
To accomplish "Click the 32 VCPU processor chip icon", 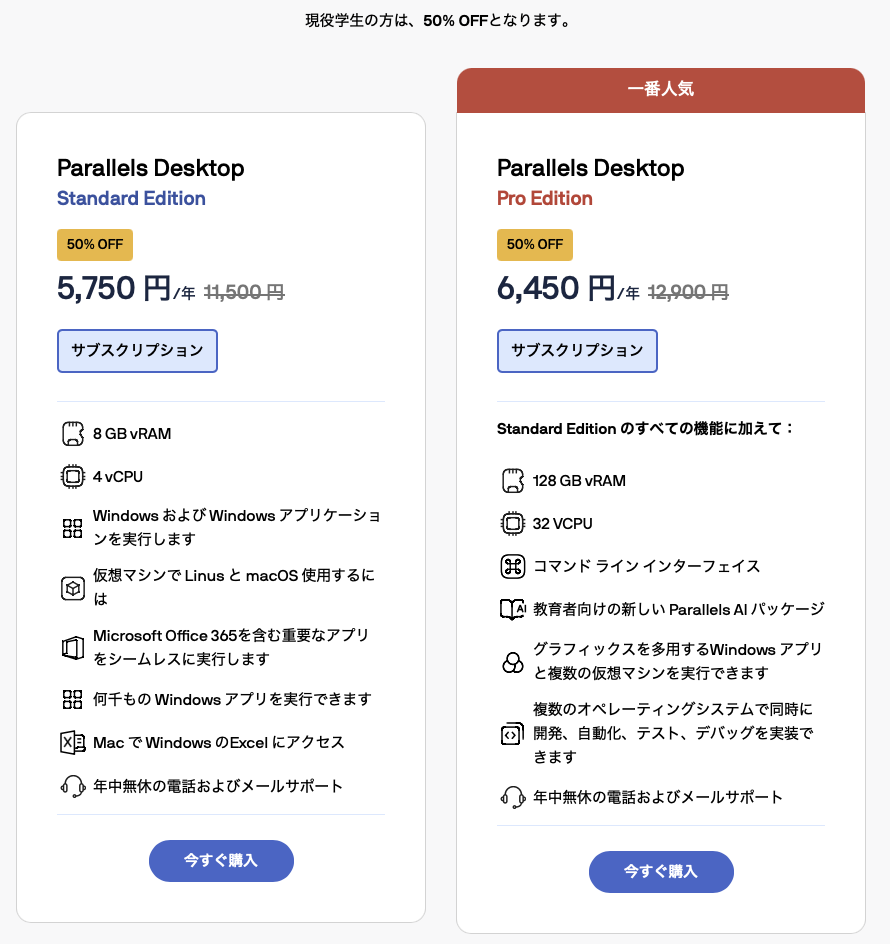I will click(513, 524).
